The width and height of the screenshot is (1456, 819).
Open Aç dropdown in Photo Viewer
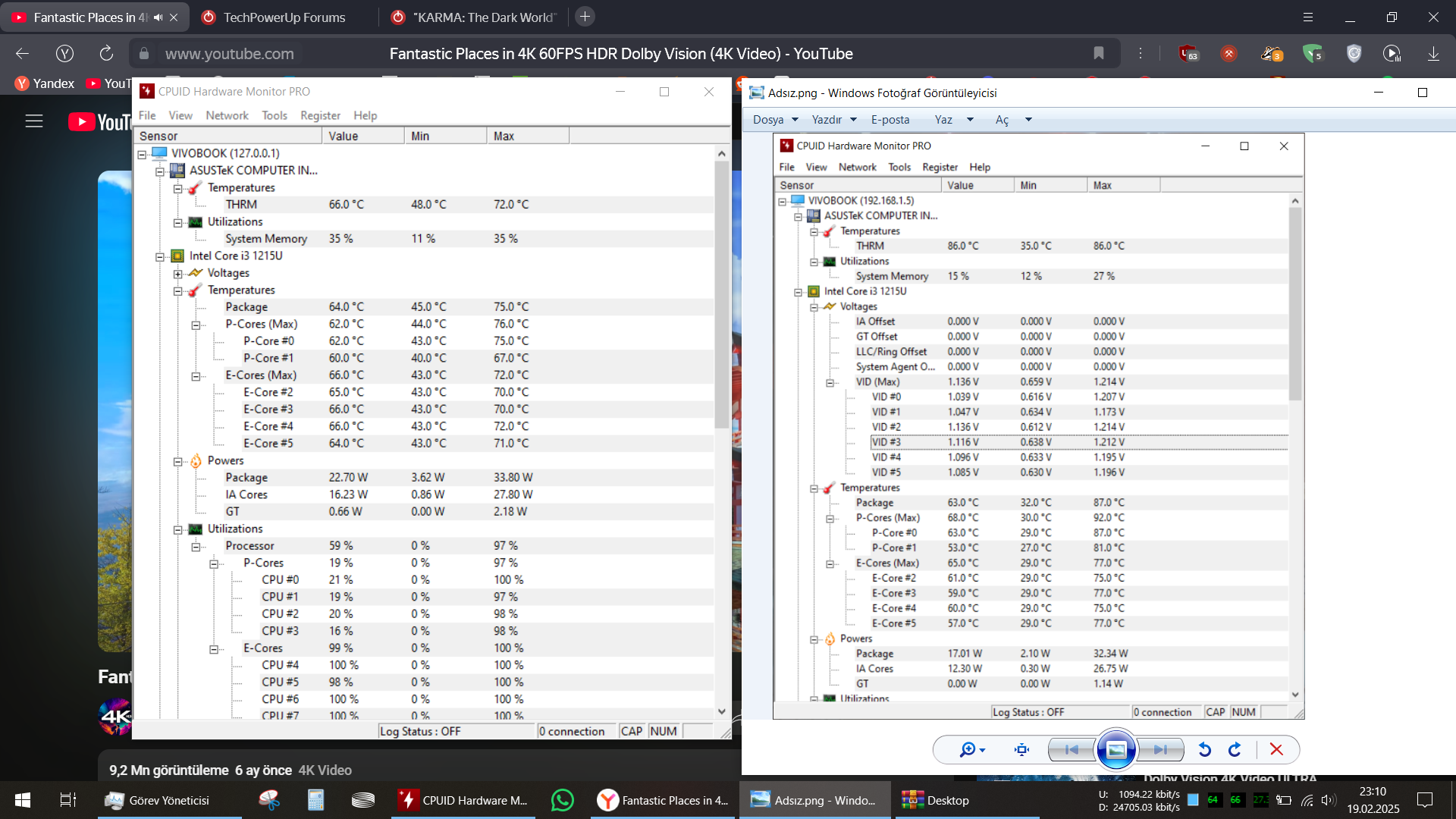1013,120
